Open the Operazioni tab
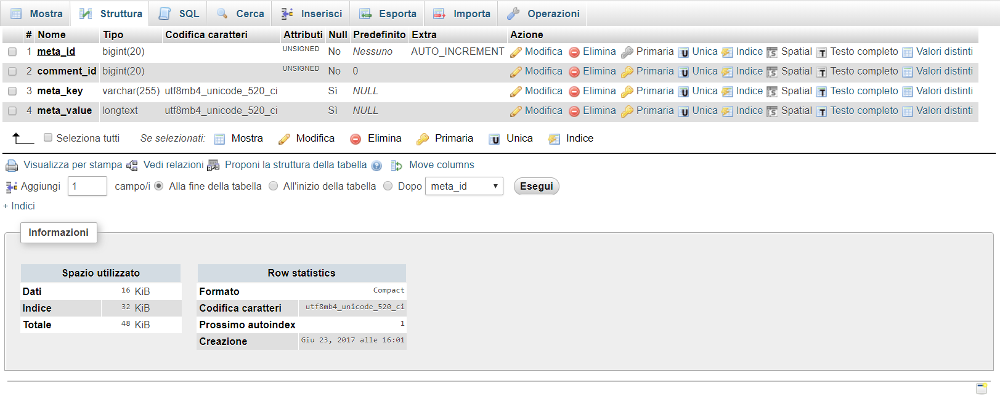Viewport: 1000px width, 396px height. [x=543, y=13]
